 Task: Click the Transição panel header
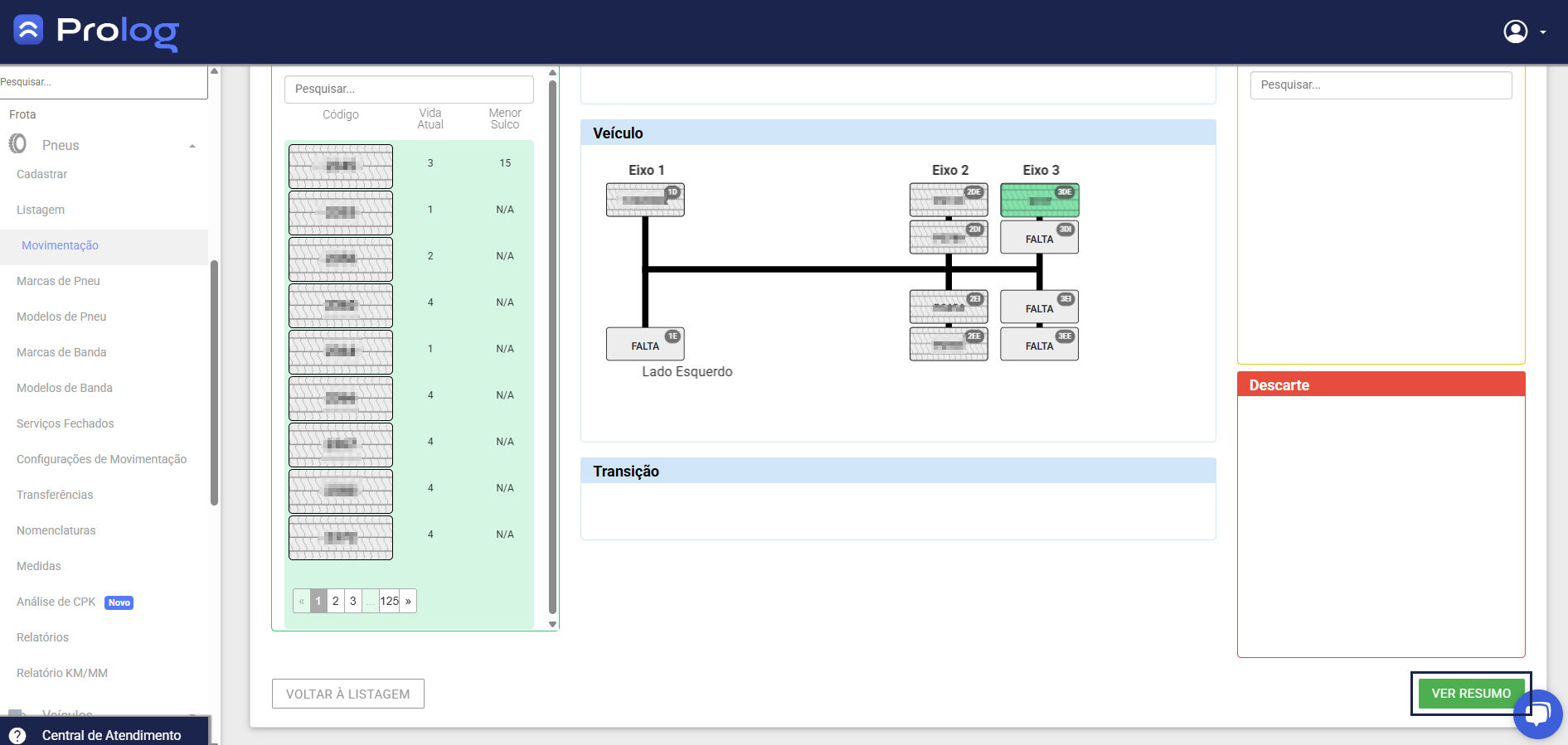[898, 471]
